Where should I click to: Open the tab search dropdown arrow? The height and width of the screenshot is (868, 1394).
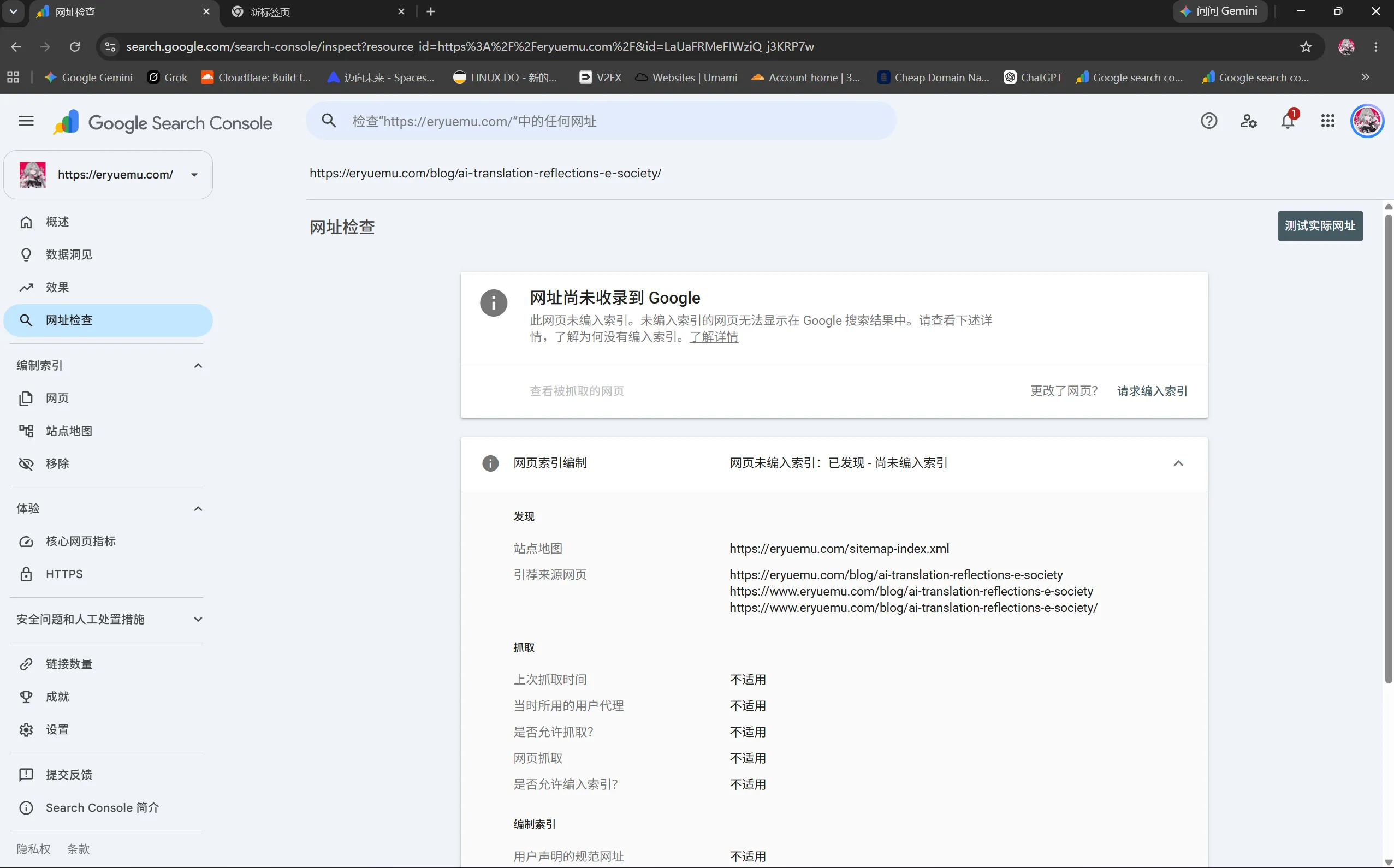13,11
